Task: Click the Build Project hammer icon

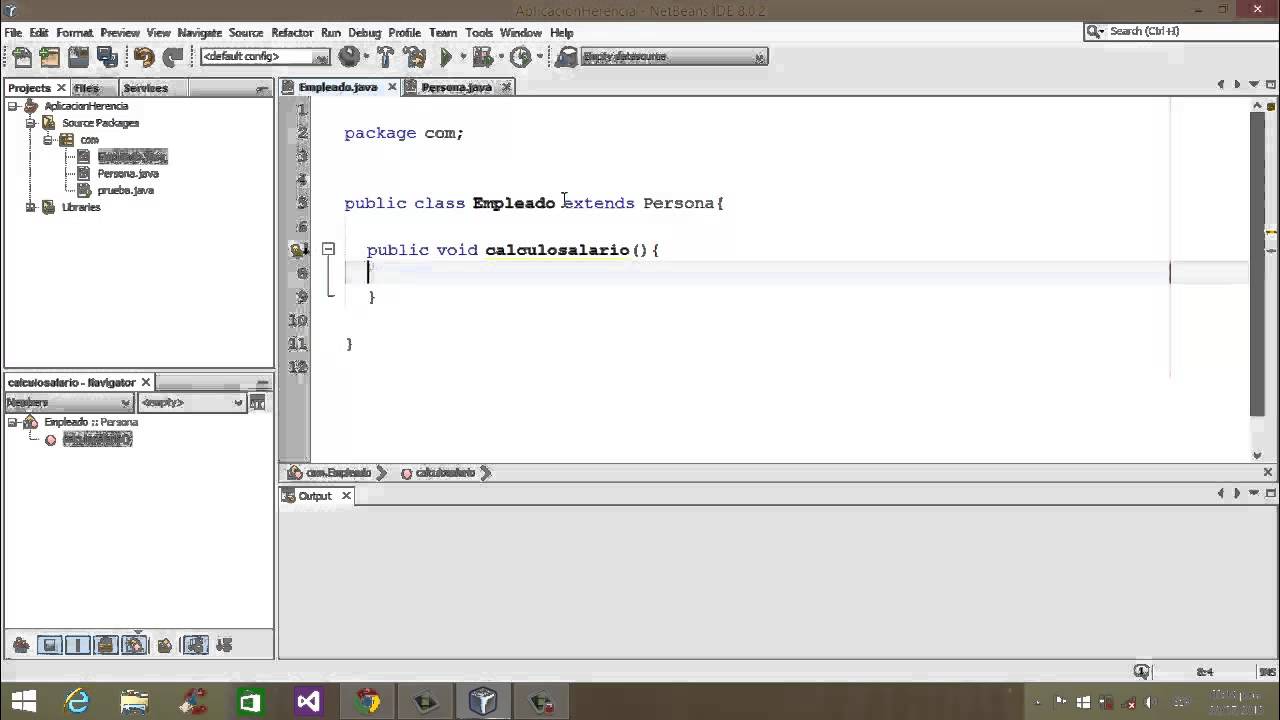Action: 386,57
